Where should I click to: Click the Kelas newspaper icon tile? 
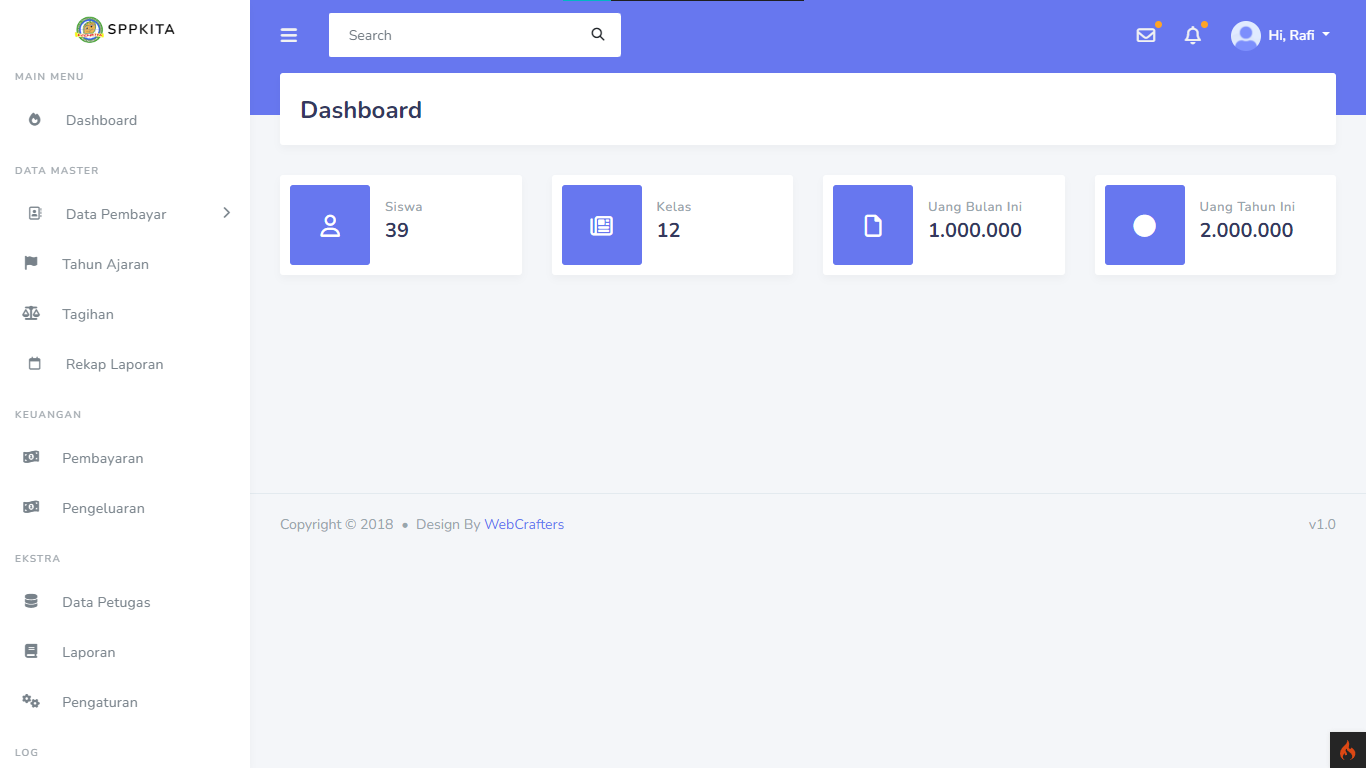(x=601, y=225)
